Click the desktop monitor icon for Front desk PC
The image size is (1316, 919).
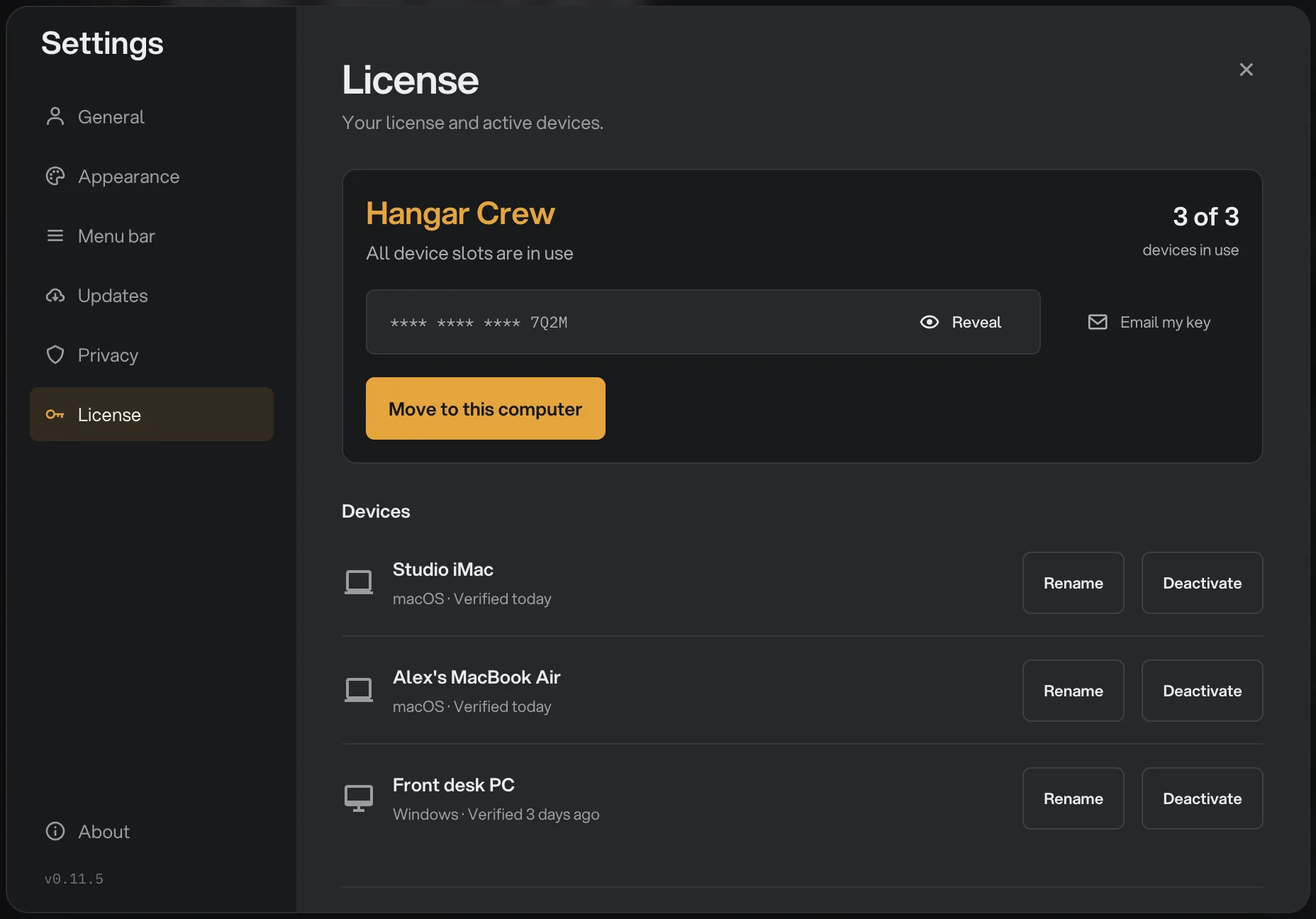coord(359,798)
